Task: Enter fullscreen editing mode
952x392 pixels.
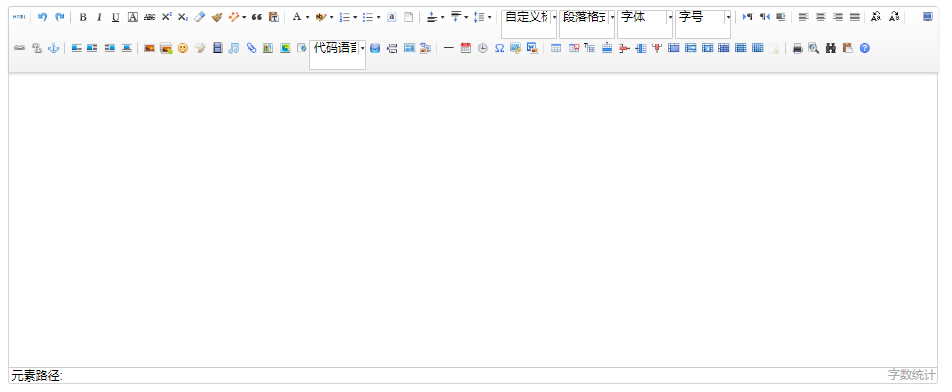Action: point(927,17)
